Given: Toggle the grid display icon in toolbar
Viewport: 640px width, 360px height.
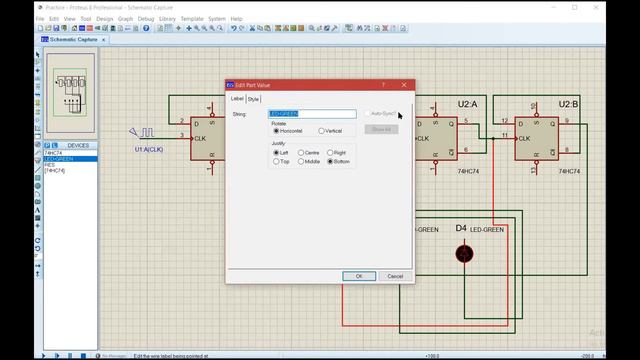Looking at the screenshot, I should pos(169,28).
